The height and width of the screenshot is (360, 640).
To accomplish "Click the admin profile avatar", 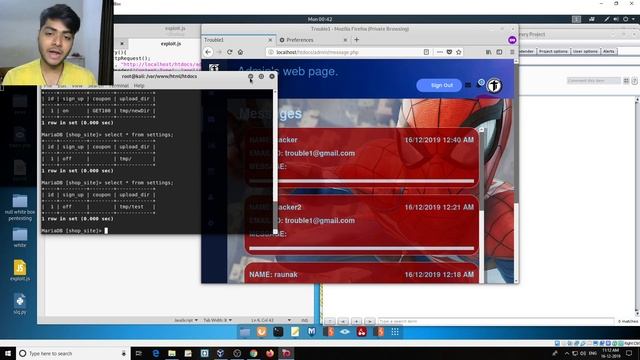I will click(494, 85).
